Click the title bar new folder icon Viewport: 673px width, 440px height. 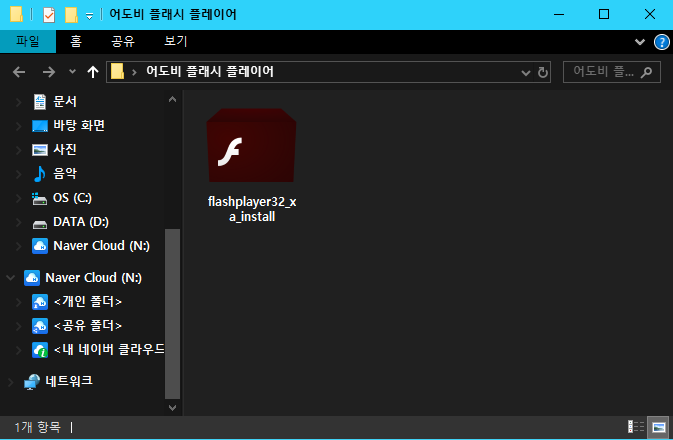71,15
